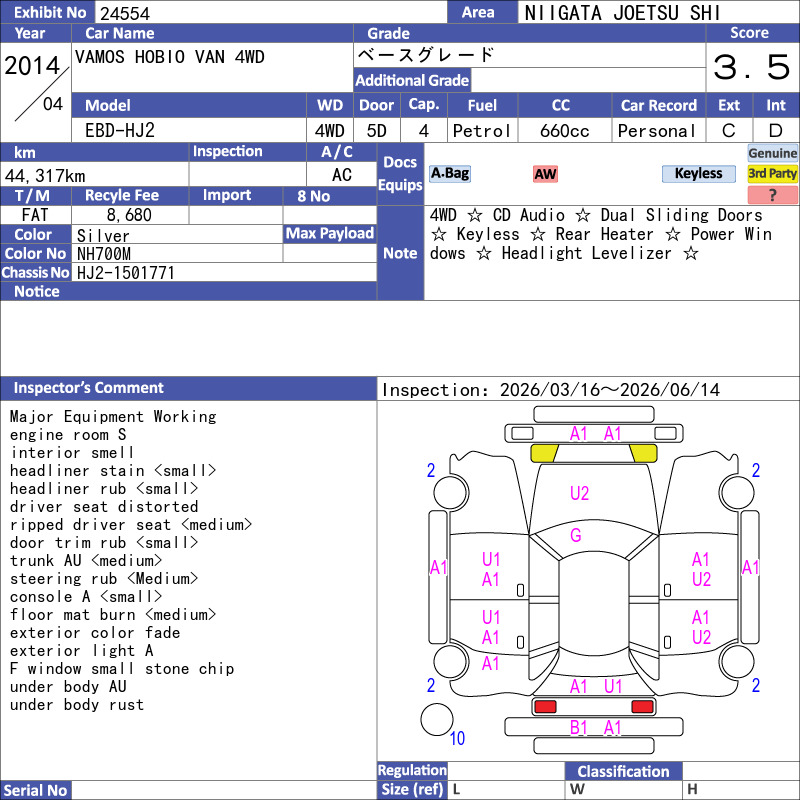The height and width of the screenshot is (800, 800).
Task: Select the B1 mark on rear bumper
Action: click(x=578, y=728)
